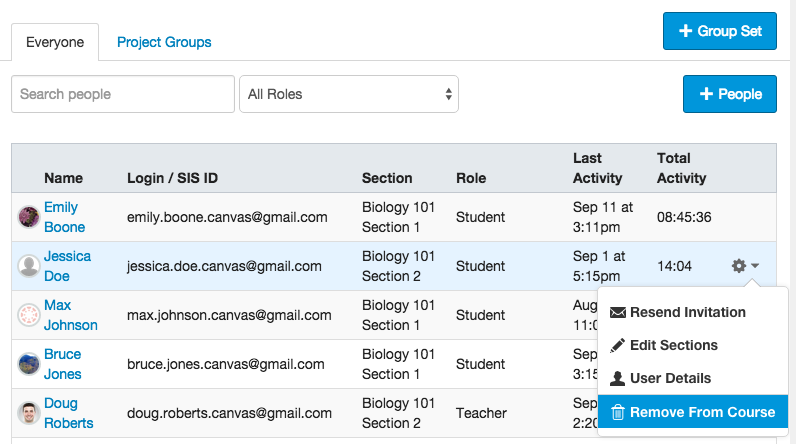Click Max Johnson's avatar icon

(29, 315)
